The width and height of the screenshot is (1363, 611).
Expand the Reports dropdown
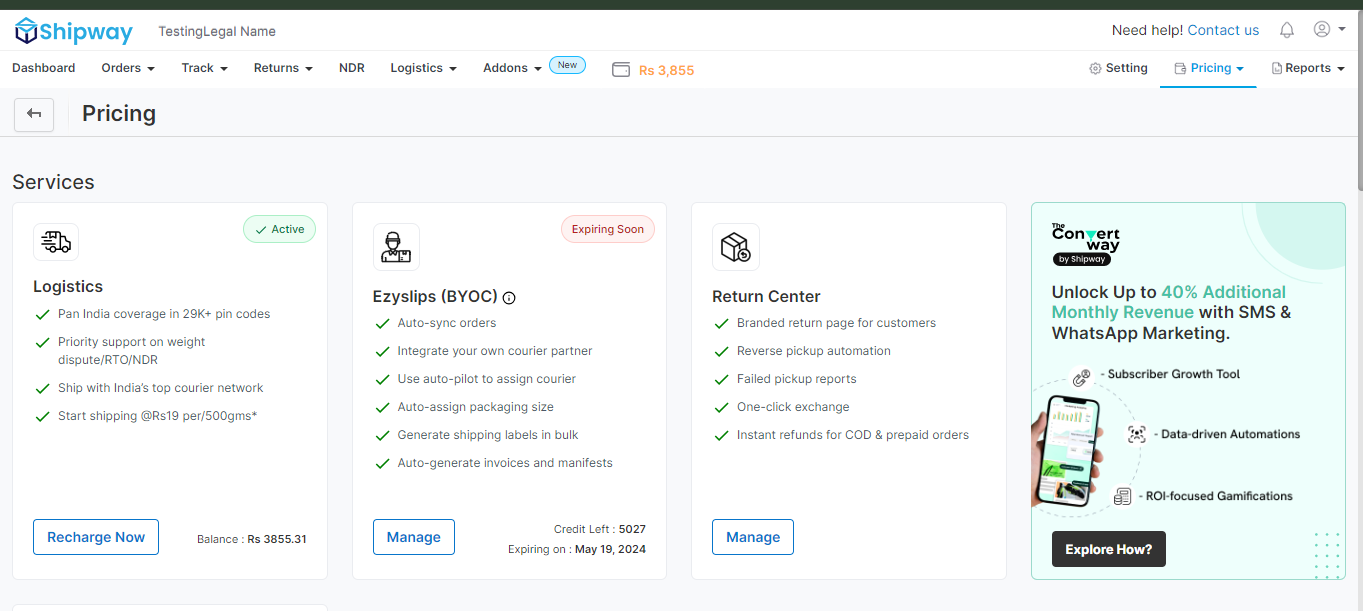[x=1308, y=68]
